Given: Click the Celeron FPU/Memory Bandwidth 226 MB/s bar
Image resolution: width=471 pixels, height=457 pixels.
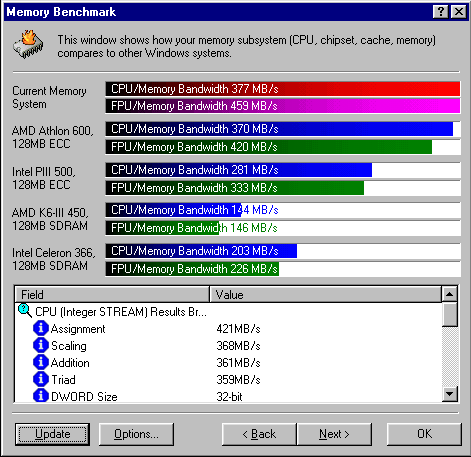Looking at the screenshot, I should click(x=283, y=269).
